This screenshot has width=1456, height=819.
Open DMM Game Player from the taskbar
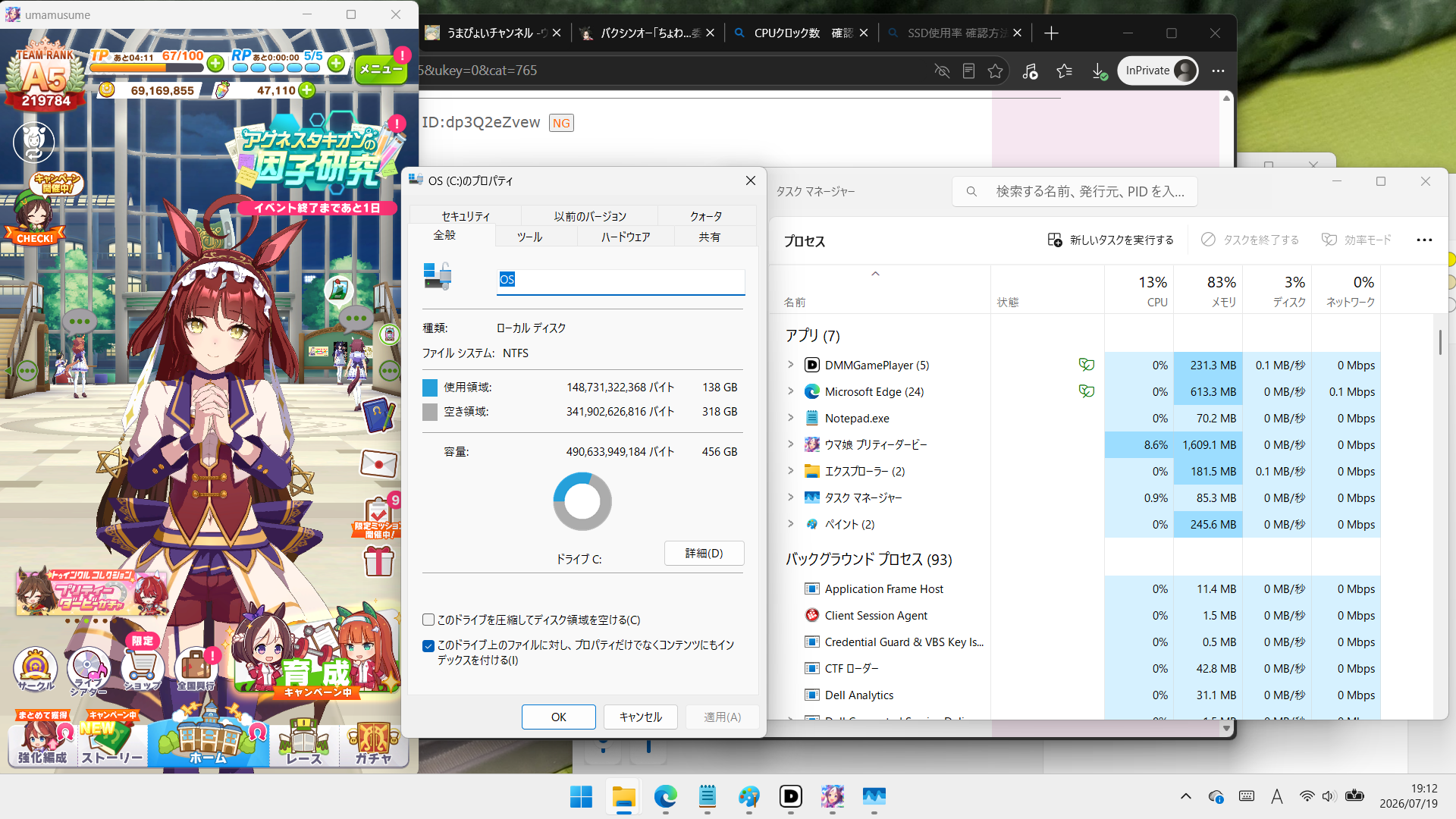coord(790,796)
